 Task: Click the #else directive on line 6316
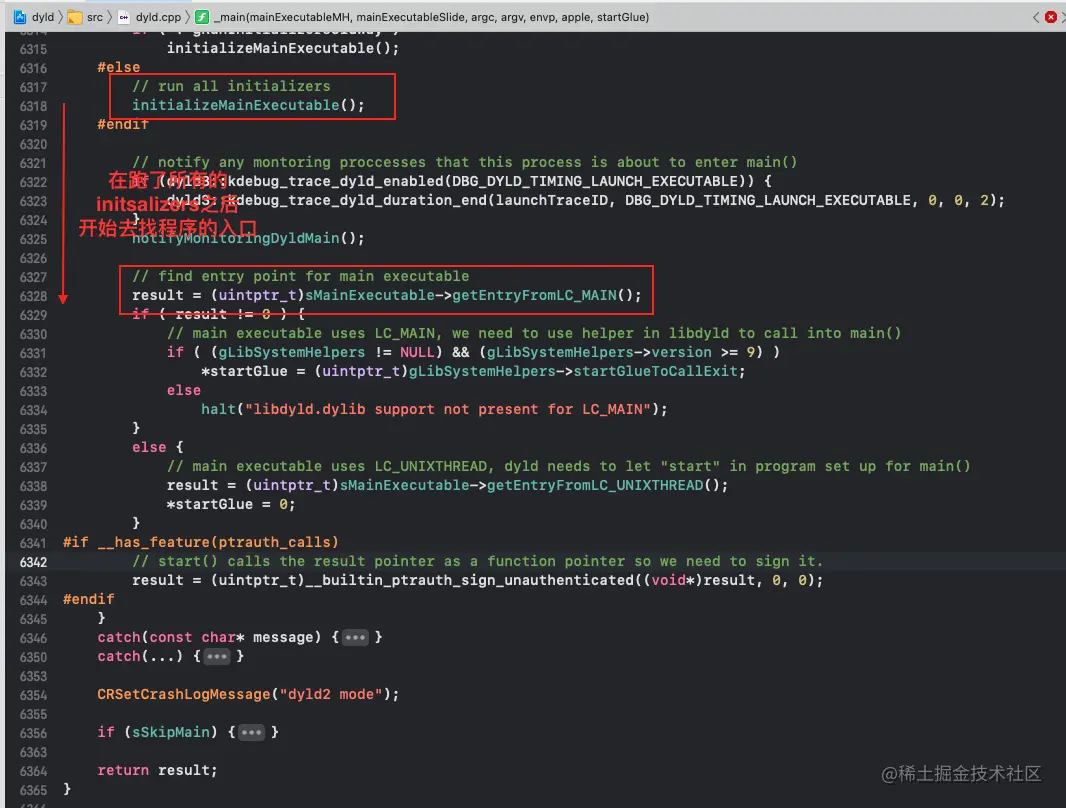118,67
